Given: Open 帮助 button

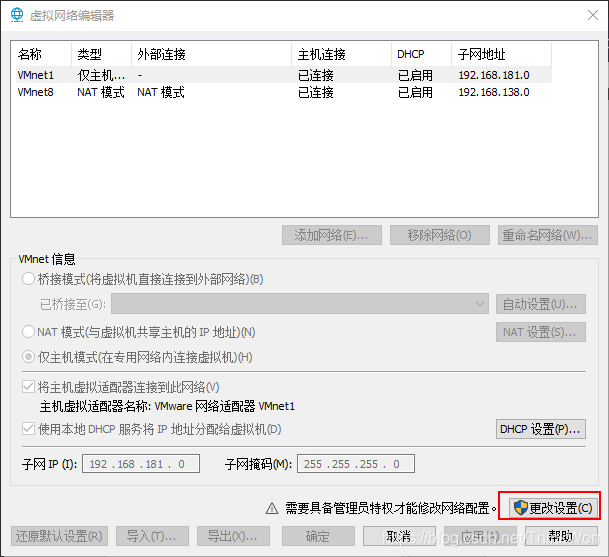Looking at the screenshot, I should (x=561, y=536).
